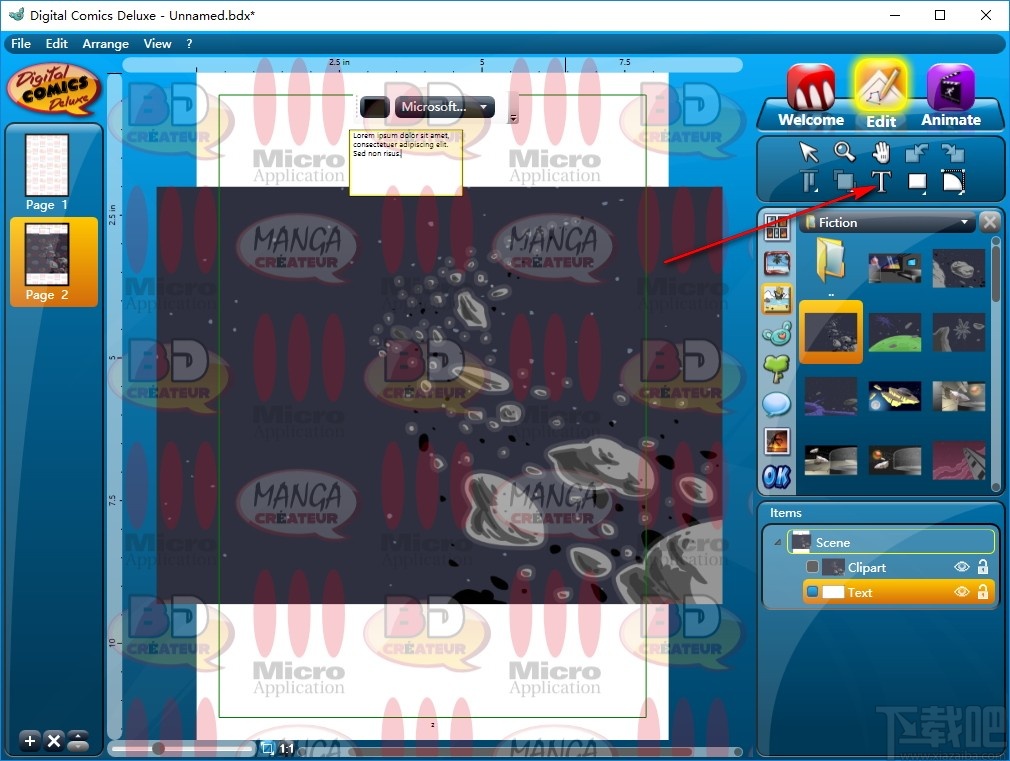
Task: Open the Fiction category dropdown
Action: coord(888,222)
